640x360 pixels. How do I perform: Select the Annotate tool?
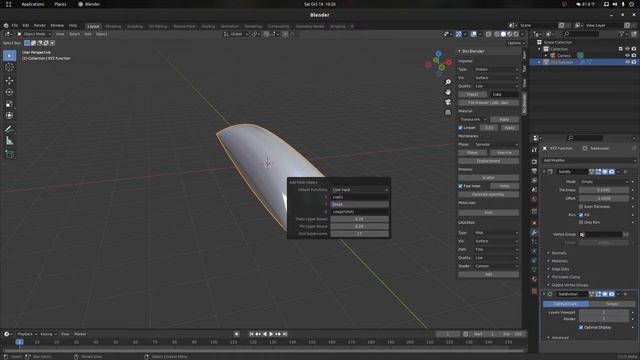[x=9, y=129]
